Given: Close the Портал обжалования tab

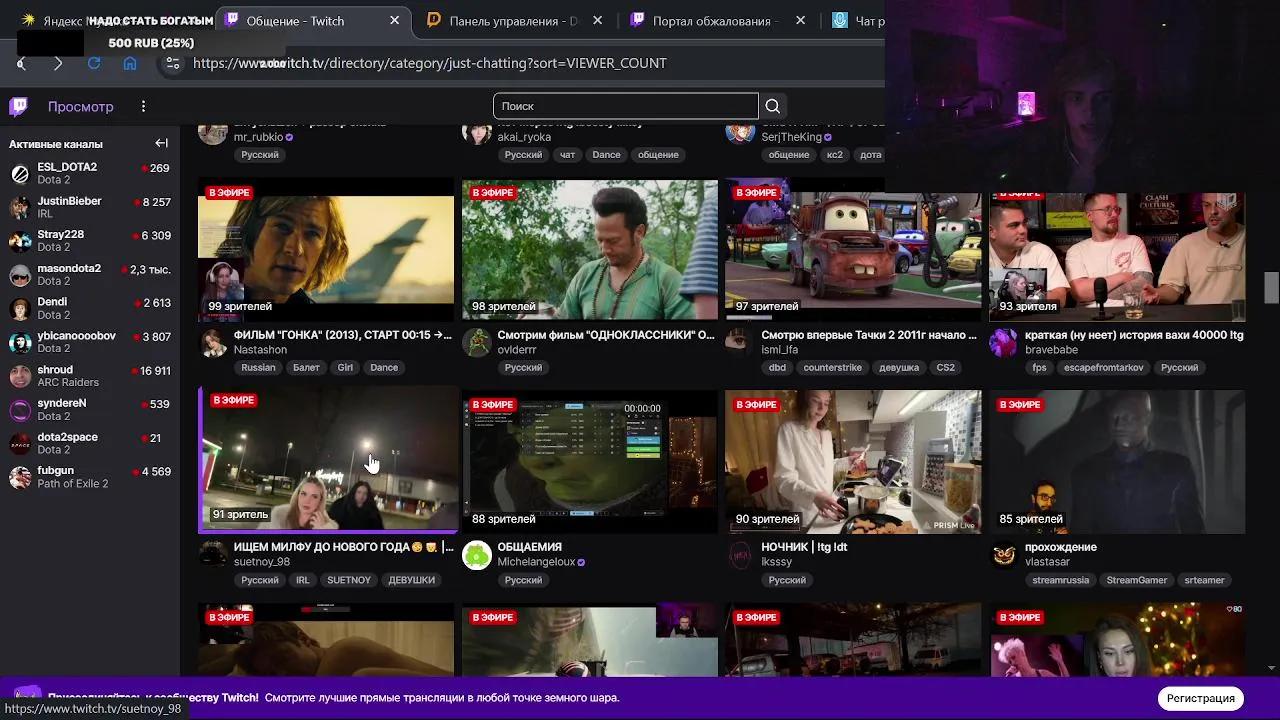Looking at the screenshot, I should coord(801,21).
